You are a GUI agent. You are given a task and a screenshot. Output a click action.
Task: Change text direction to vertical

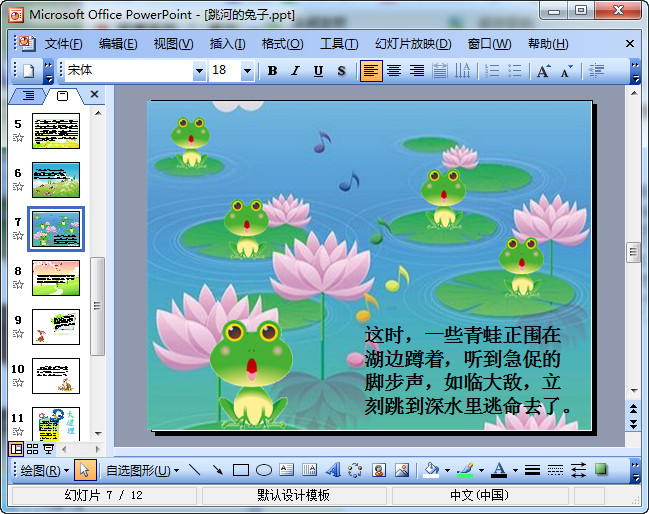tap(462, 71)
